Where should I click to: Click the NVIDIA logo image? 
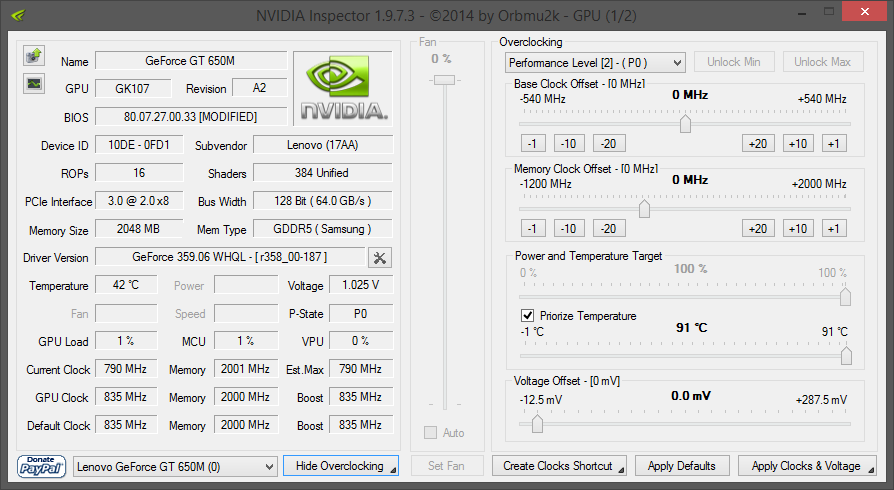pos(343,88)
